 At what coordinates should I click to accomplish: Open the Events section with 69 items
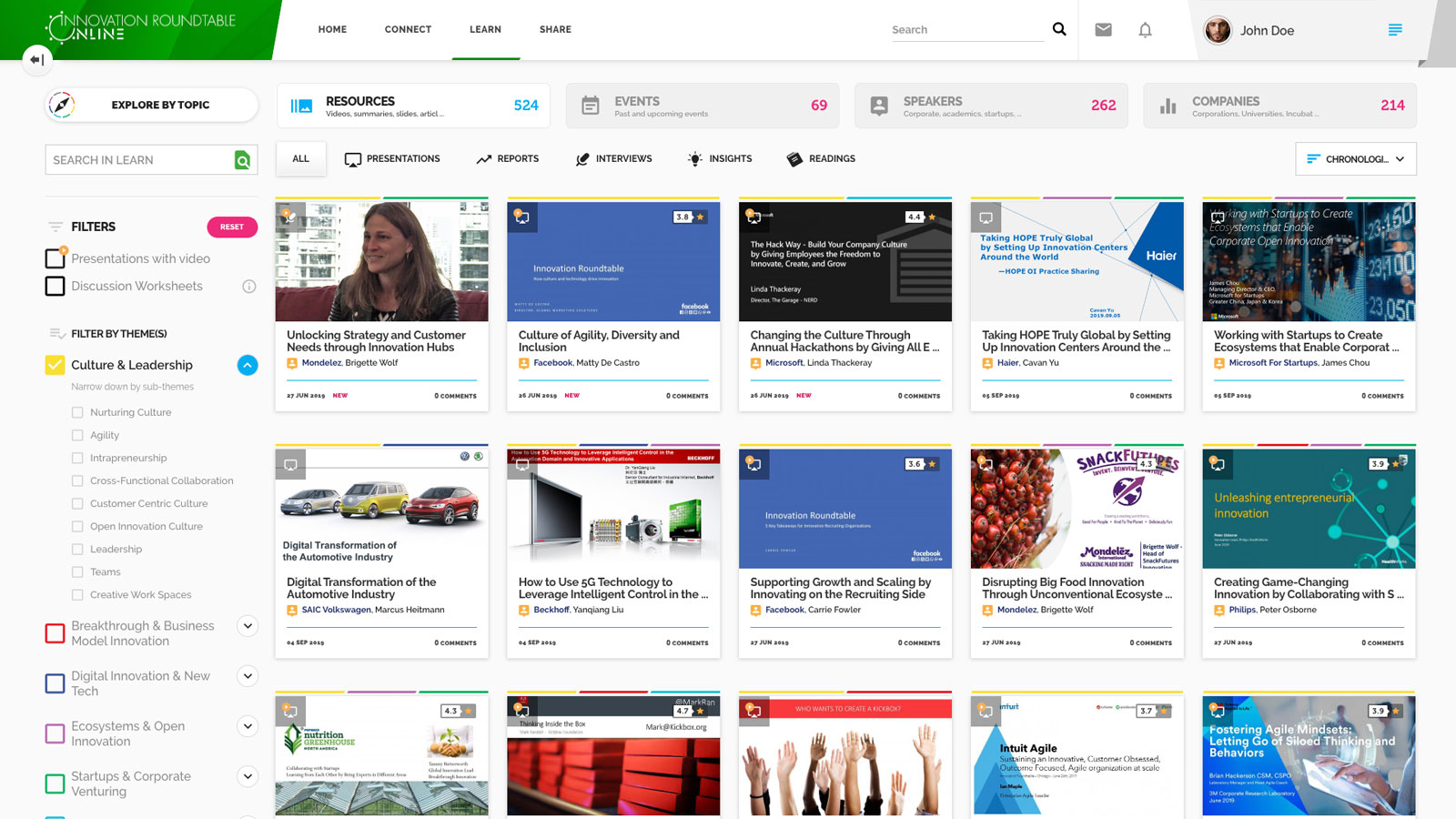click(x=704, y=106)
